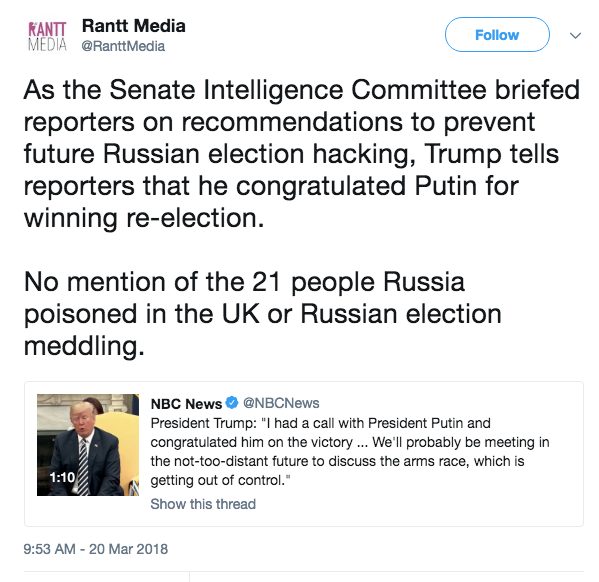The image size is (599, 582).
Task: Follow the Rantt Media account
Action: [497, 35]
